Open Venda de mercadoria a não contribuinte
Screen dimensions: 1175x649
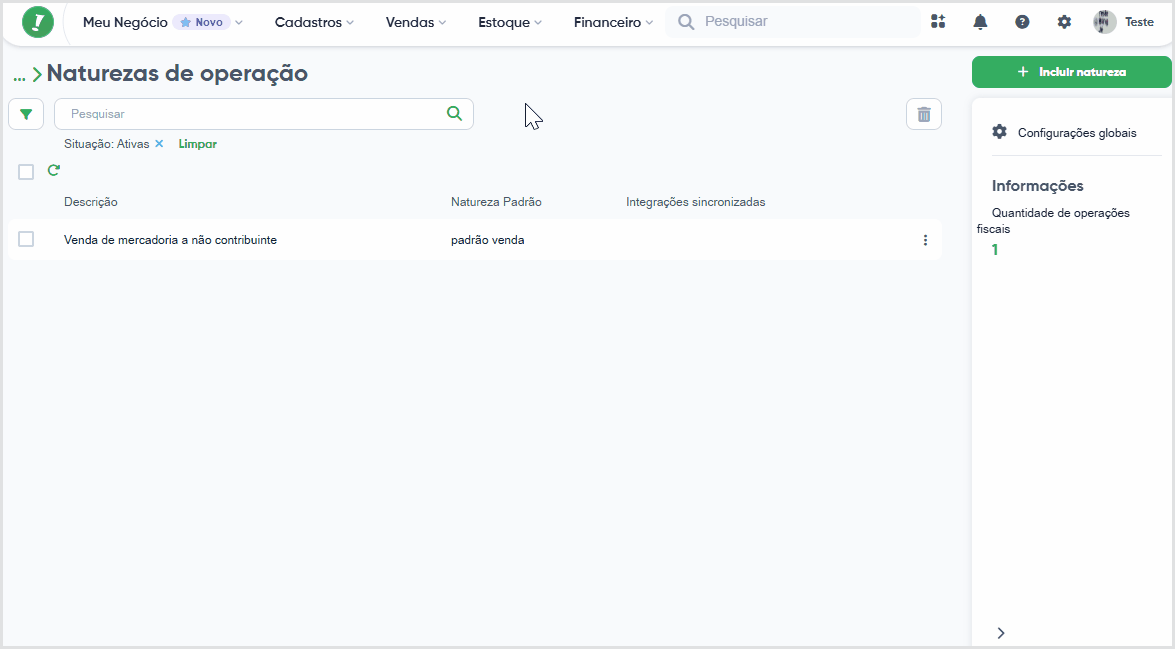pos(170,240)
